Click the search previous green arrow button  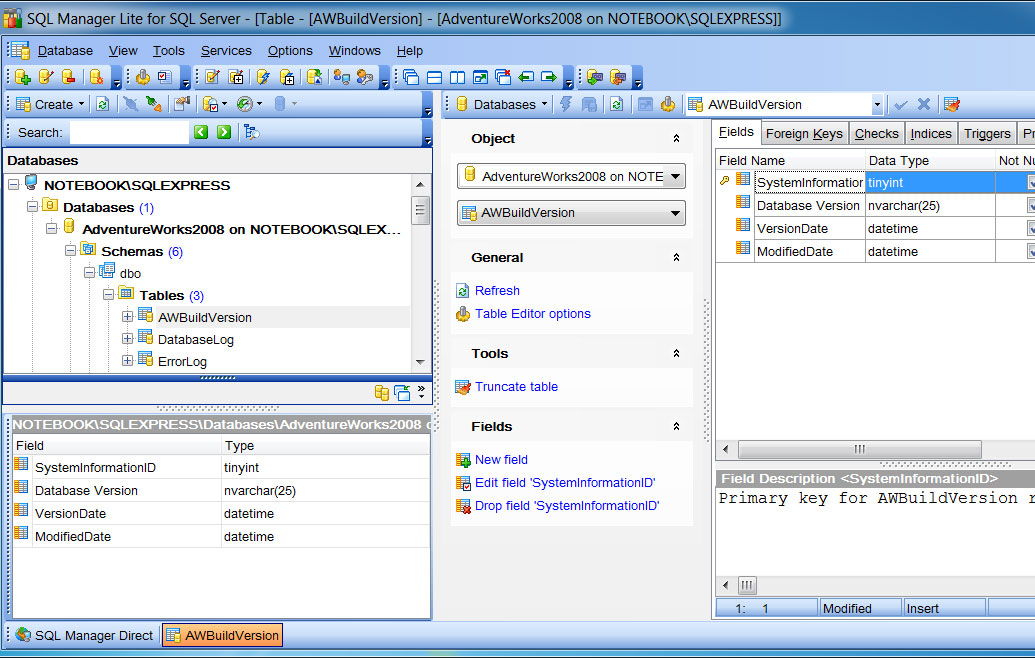click(201, 132)
